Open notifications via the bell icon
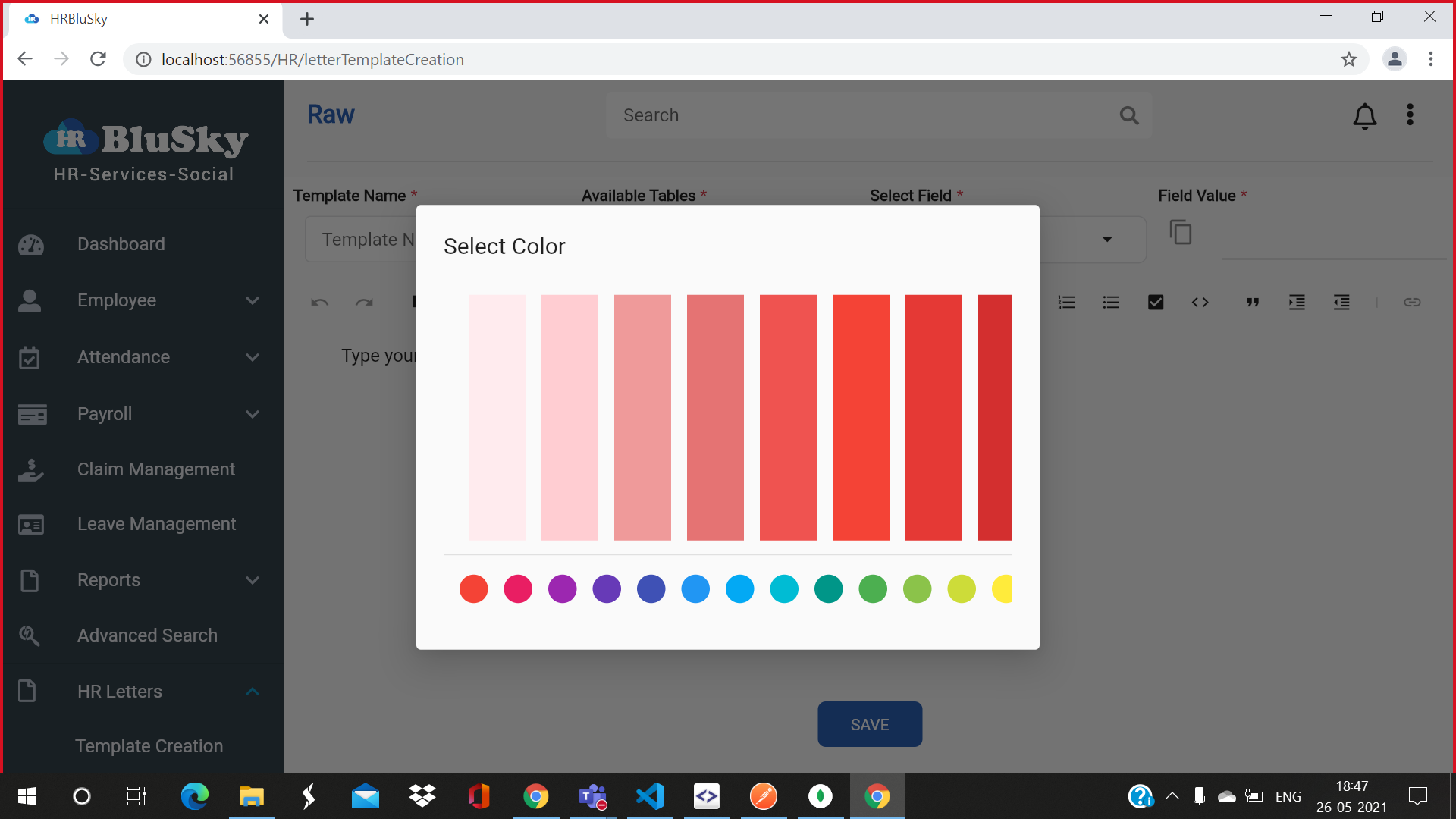1456x819 pixels. pos(1364,115)
